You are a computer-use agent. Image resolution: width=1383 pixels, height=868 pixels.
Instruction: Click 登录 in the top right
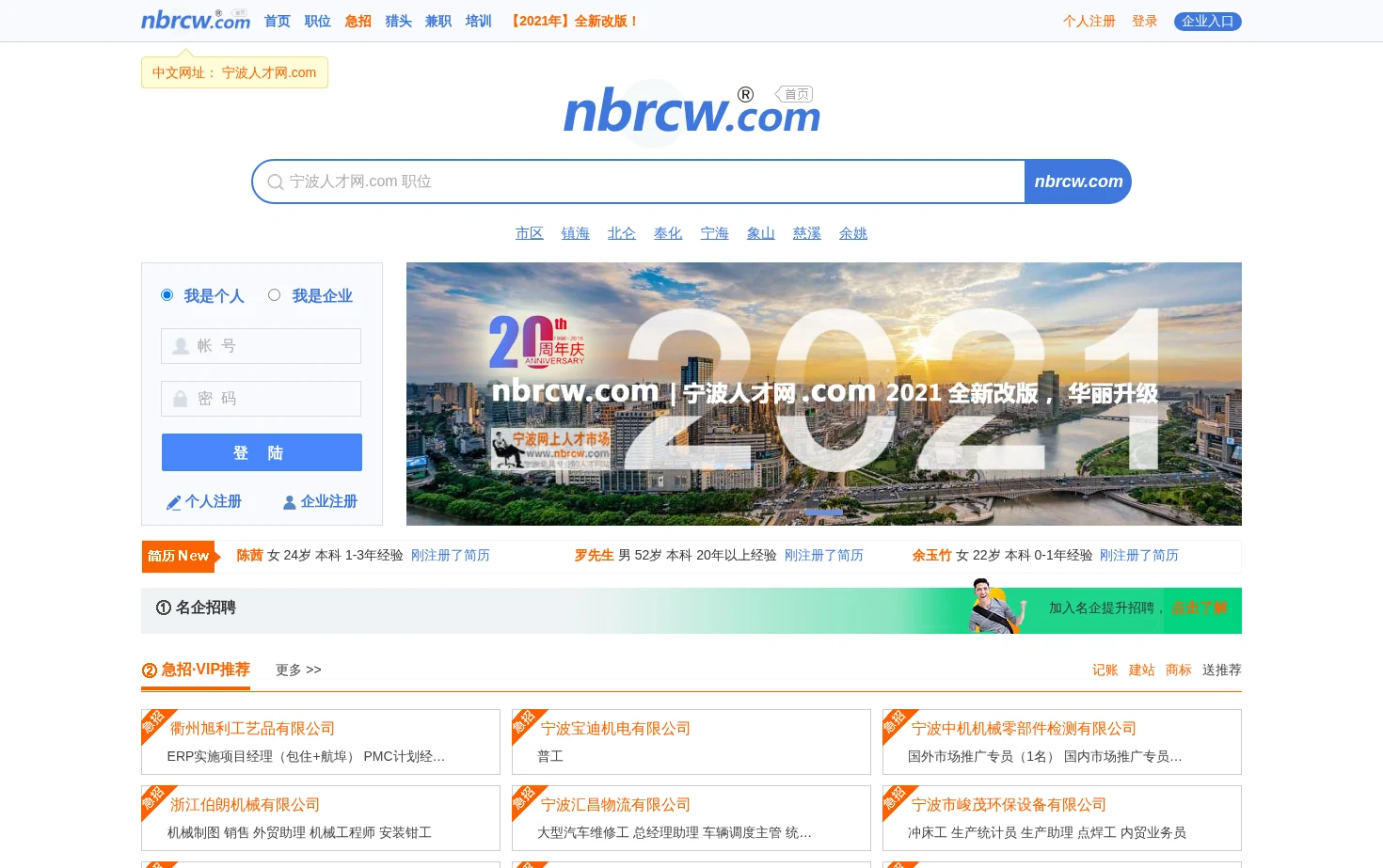pos(1145,21)
